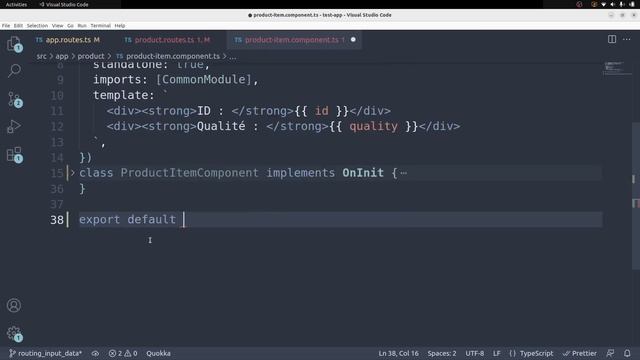
Task: Open the Selection menu
Action: (x=37, y=25)
